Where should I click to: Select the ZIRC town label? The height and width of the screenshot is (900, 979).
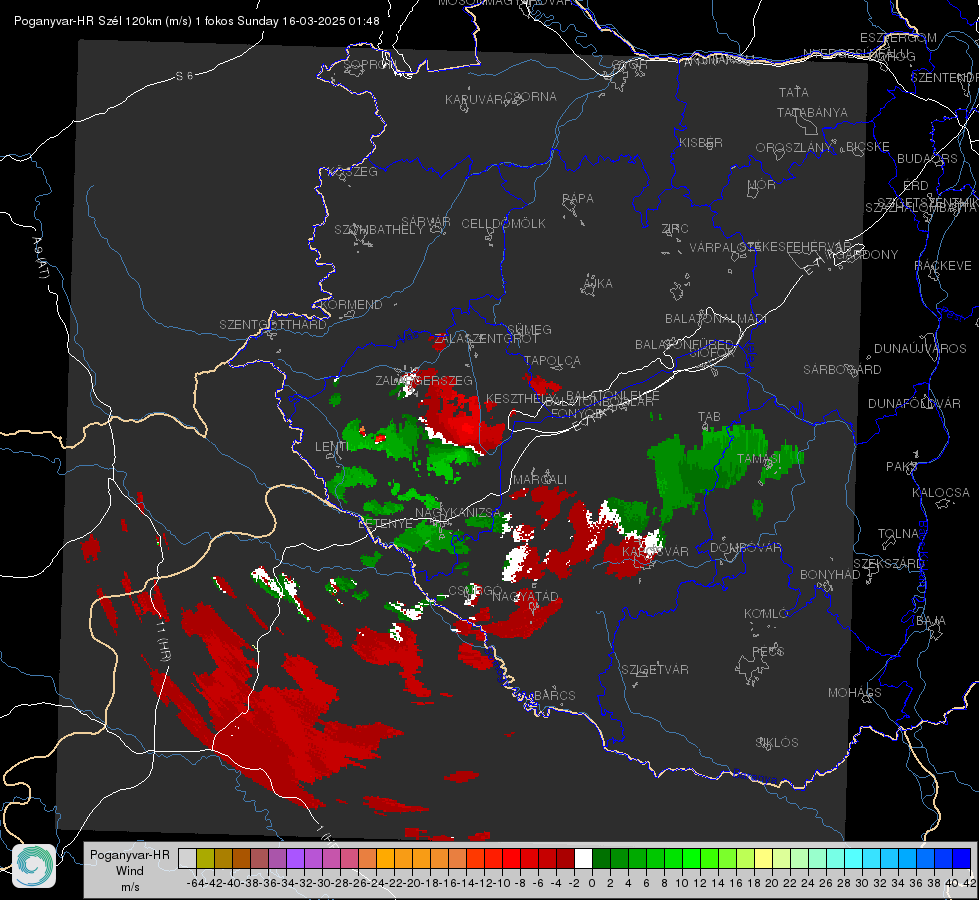675,229
